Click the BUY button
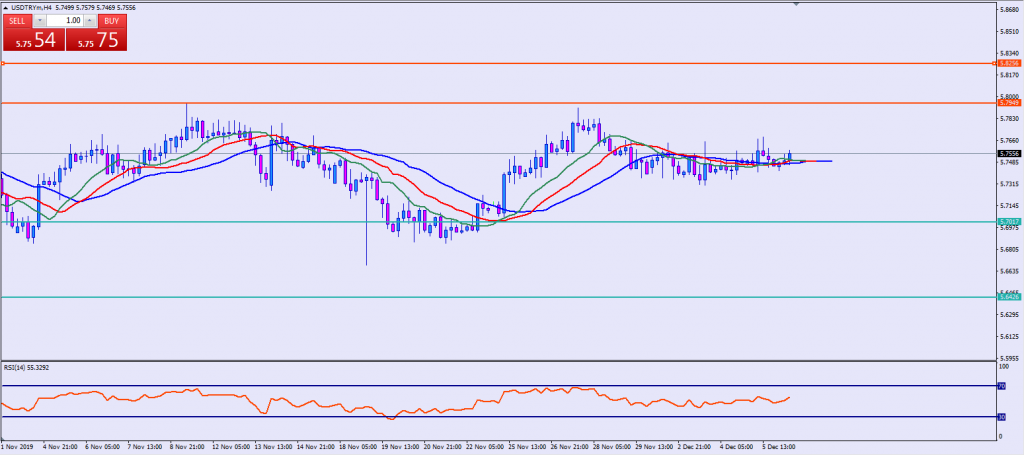The image size is (1024, 455). click(x=111, y=20)
